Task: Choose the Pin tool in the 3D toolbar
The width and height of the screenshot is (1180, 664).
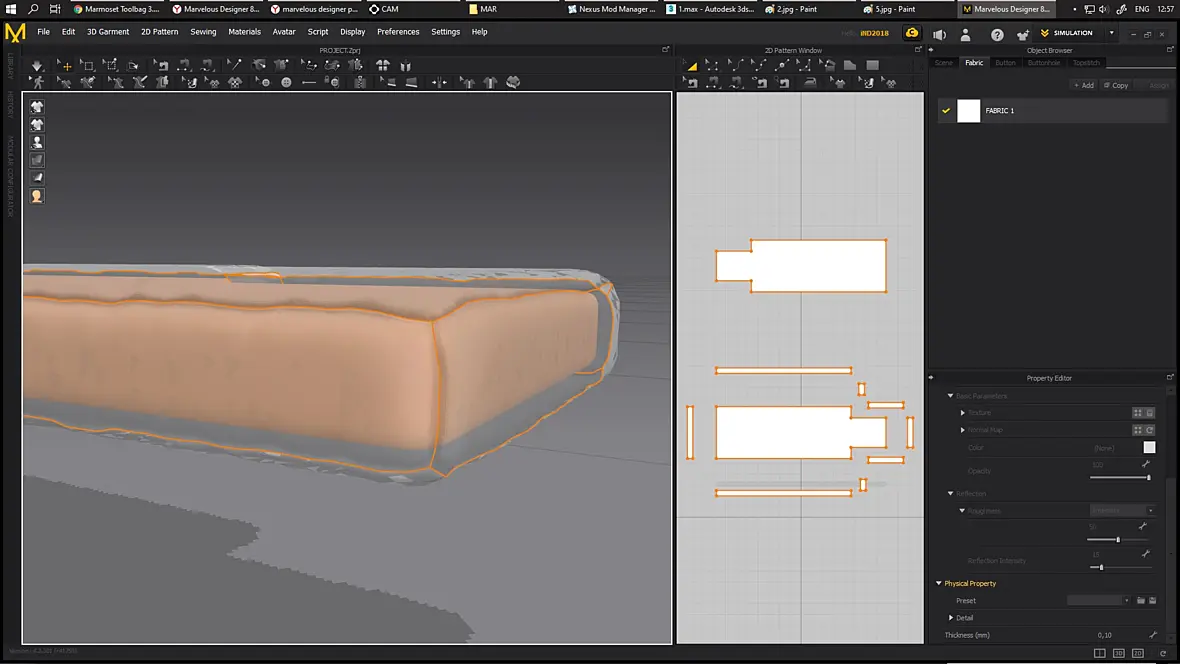Action: tap(235, 65)
